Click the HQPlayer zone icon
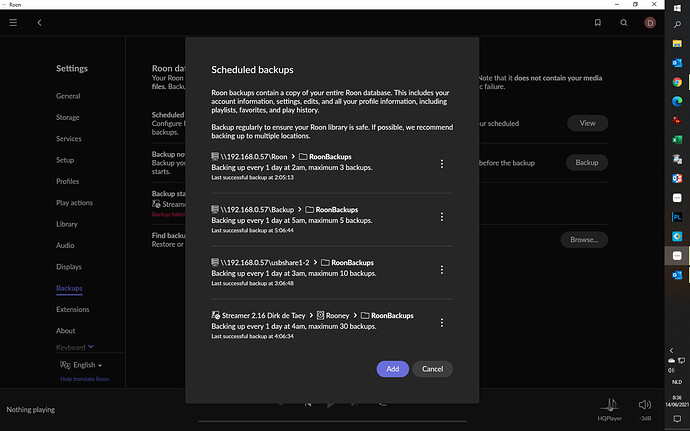Screen dimensions: 690x431 pyautogui.click(x=610, y=405)
